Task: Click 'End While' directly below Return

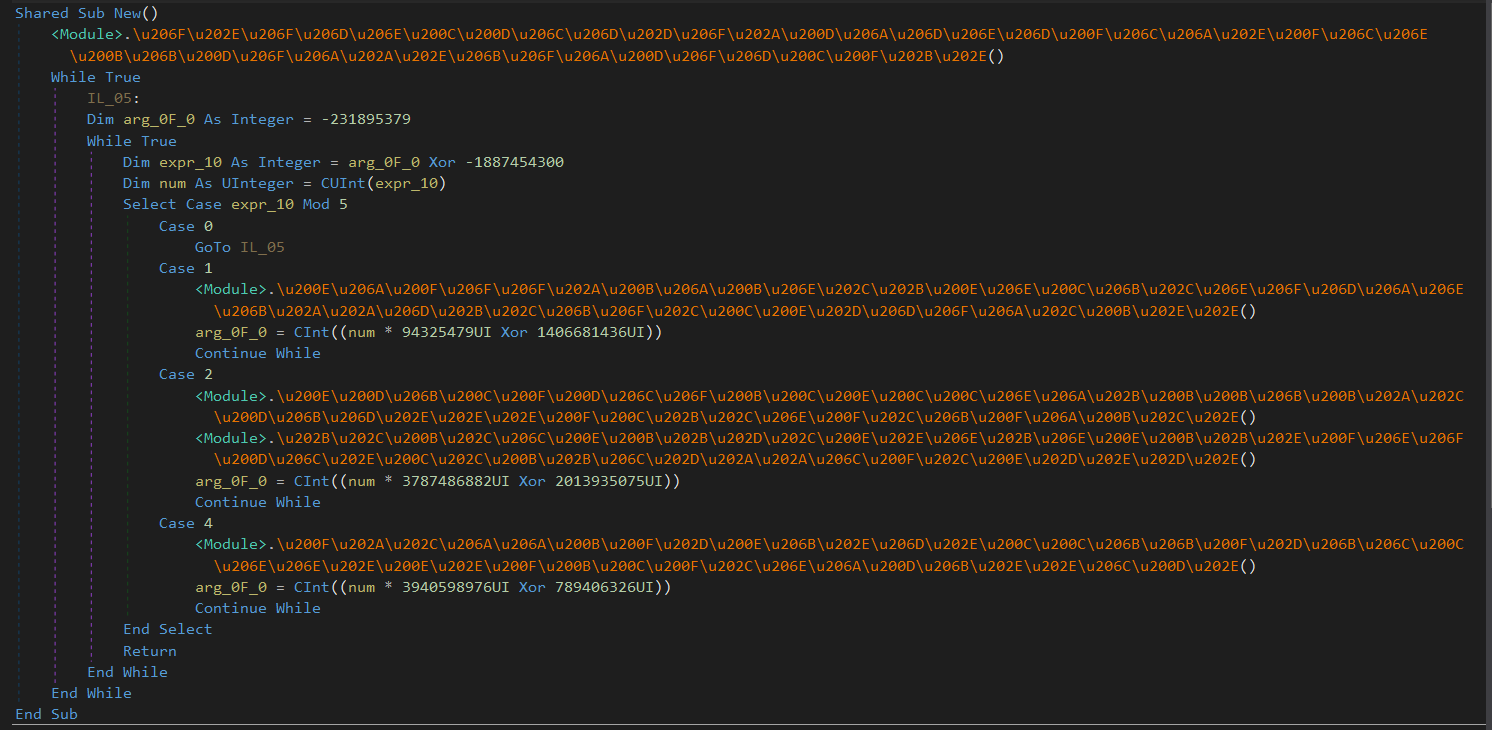Action: tap(127, 672)
